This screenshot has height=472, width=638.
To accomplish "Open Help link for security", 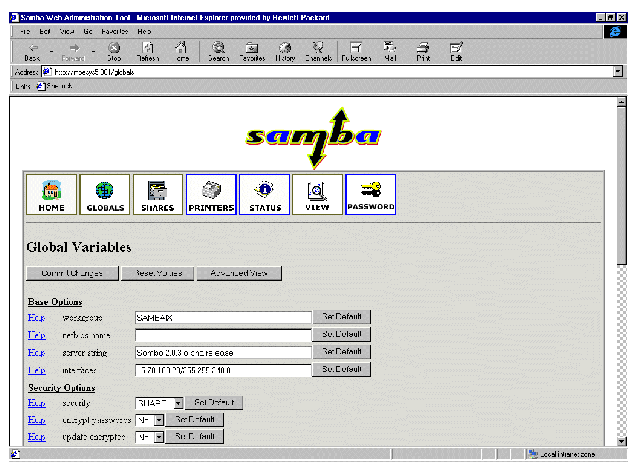I will tap(37, 403).
